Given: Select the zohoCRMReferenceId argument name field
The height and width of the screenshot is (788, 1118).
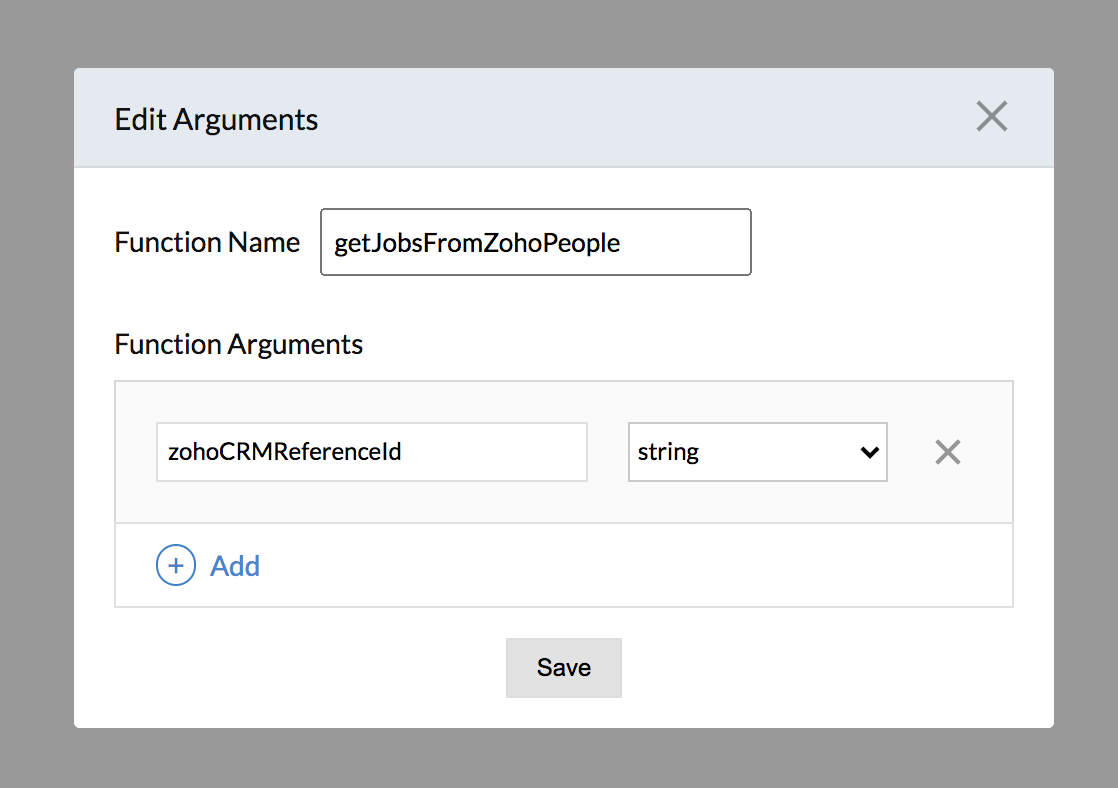Looking at the screenshot, I should coord(371,452).
